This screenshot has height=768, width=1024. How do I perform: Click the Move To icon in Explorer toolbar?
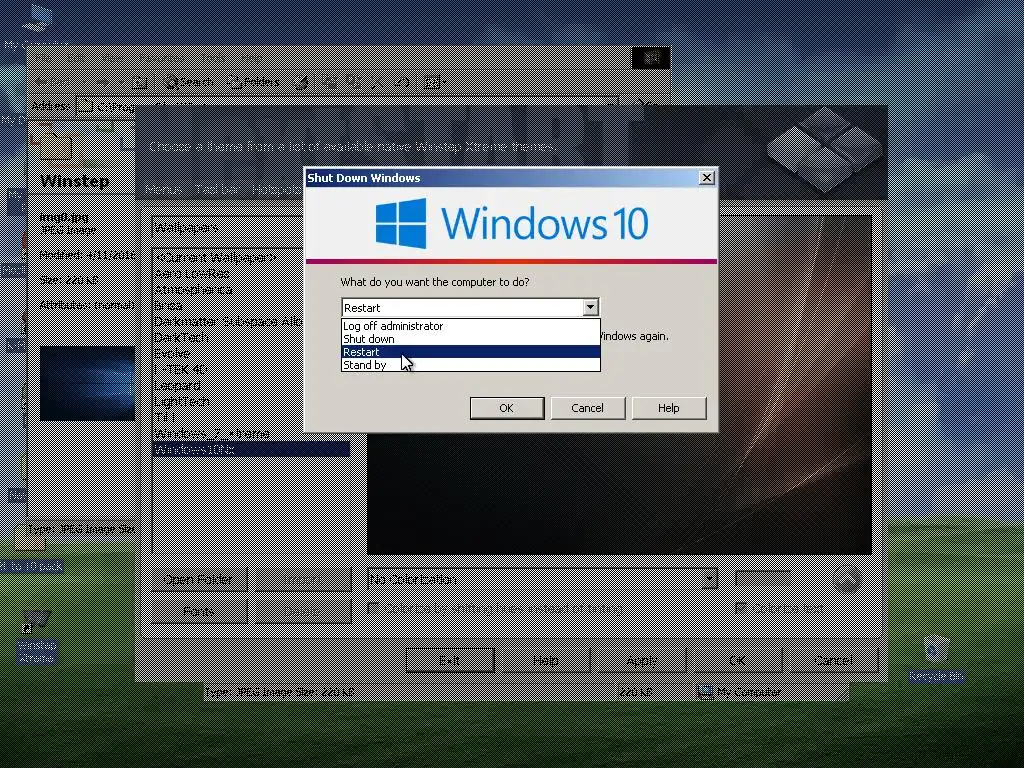[x=329, y=82]
